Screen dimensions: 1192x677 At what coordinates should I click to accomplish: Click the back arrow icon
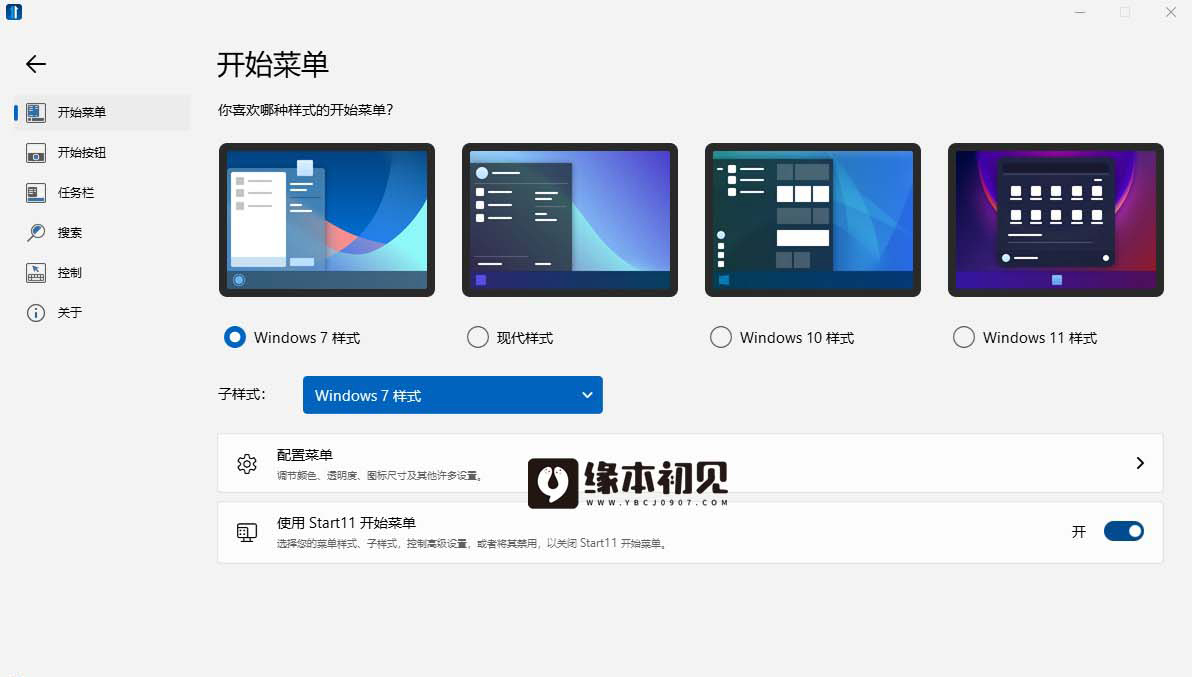pyautogui.click(x=36, y=64)
